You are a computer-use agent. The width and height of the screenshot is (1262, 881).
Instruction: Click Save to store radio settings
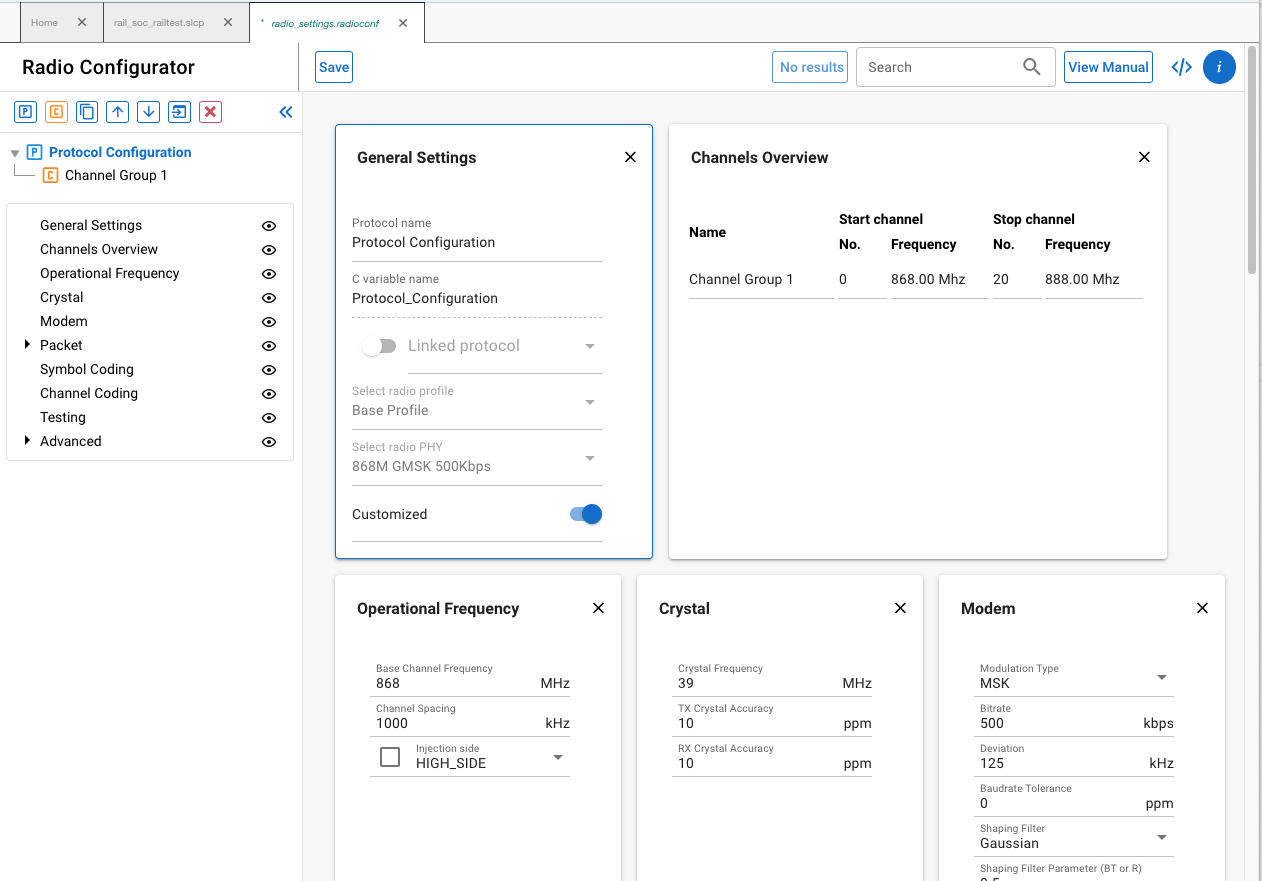click(333, 67)
